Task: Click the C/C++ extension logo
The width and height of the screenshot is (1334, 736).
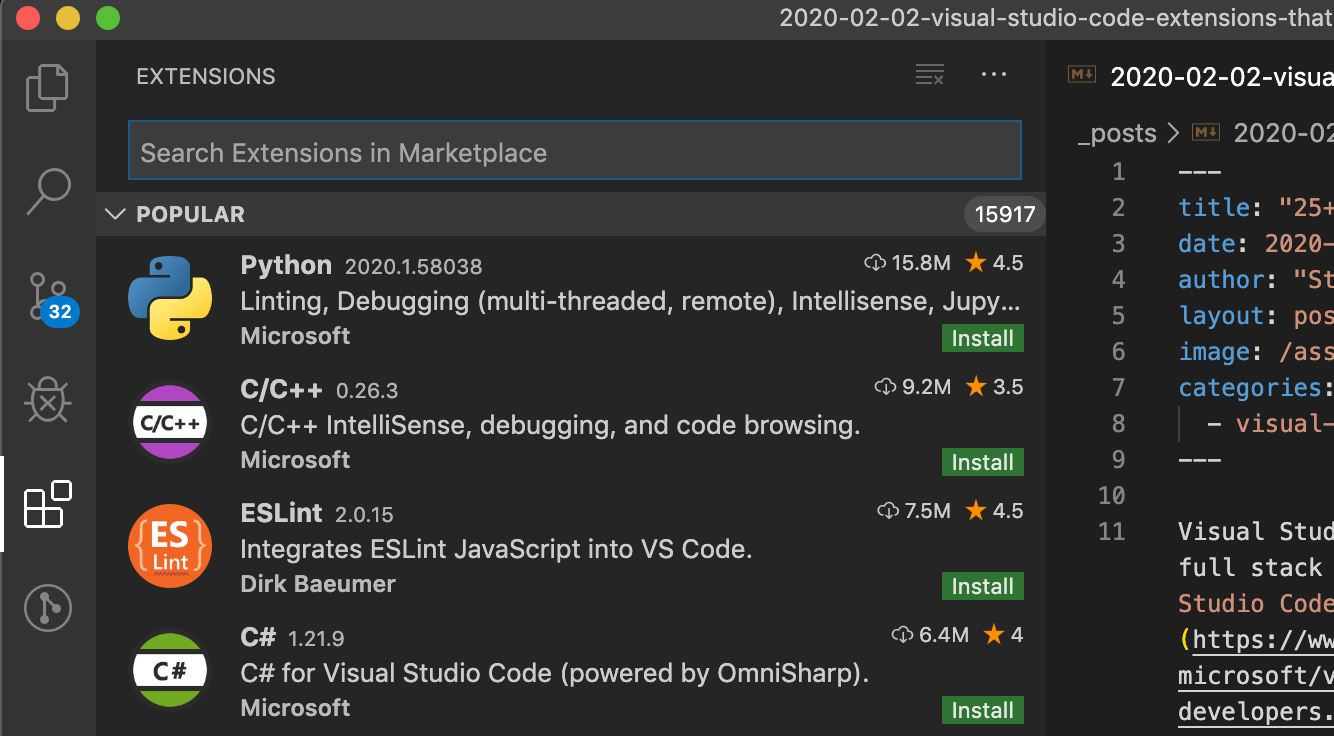Action: (x=170, y=422)
